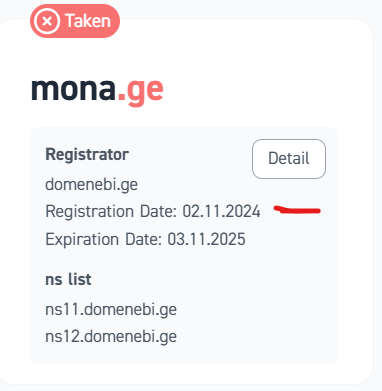
Task: Select the 03.11.2025 expiration date value
Action: 206,239
